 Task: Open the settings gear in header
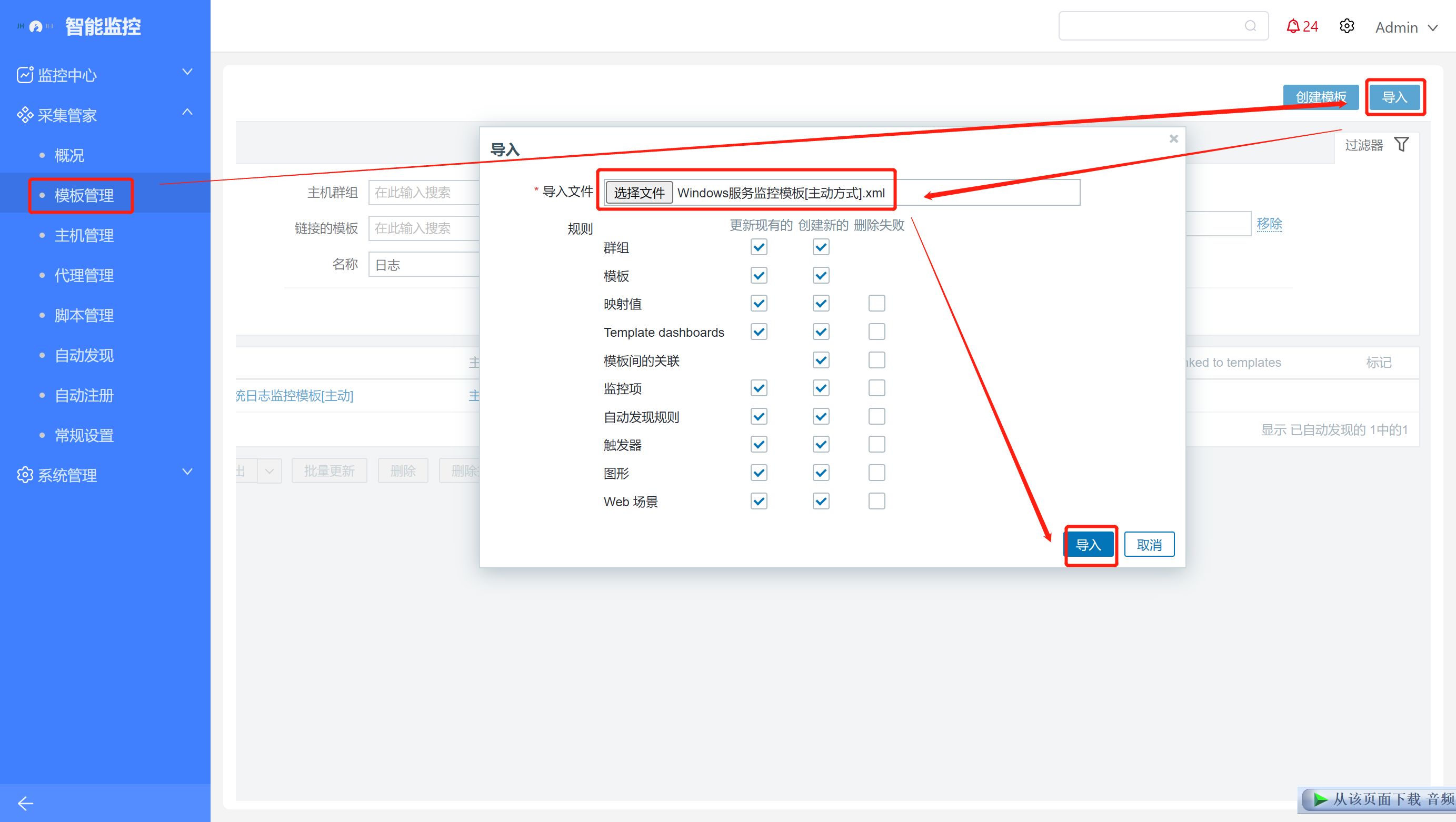(x=1347, y=26)
